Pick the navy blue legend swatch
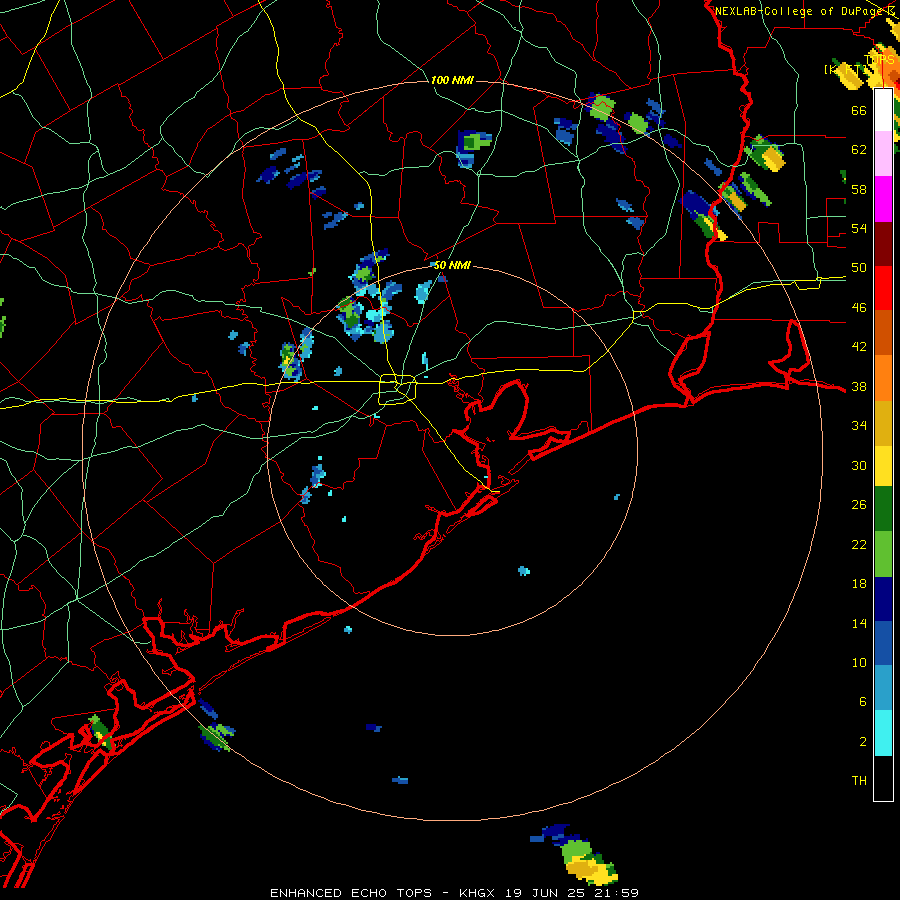Screen dimensions: 900x900 tap(883, 599)
